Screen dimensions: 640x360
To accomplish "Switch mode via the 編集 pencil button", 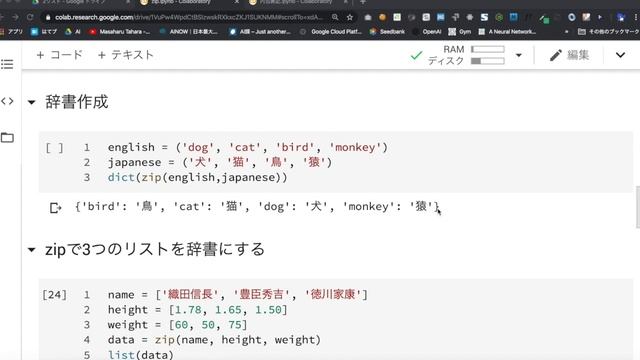I will [x=569, y=55].
